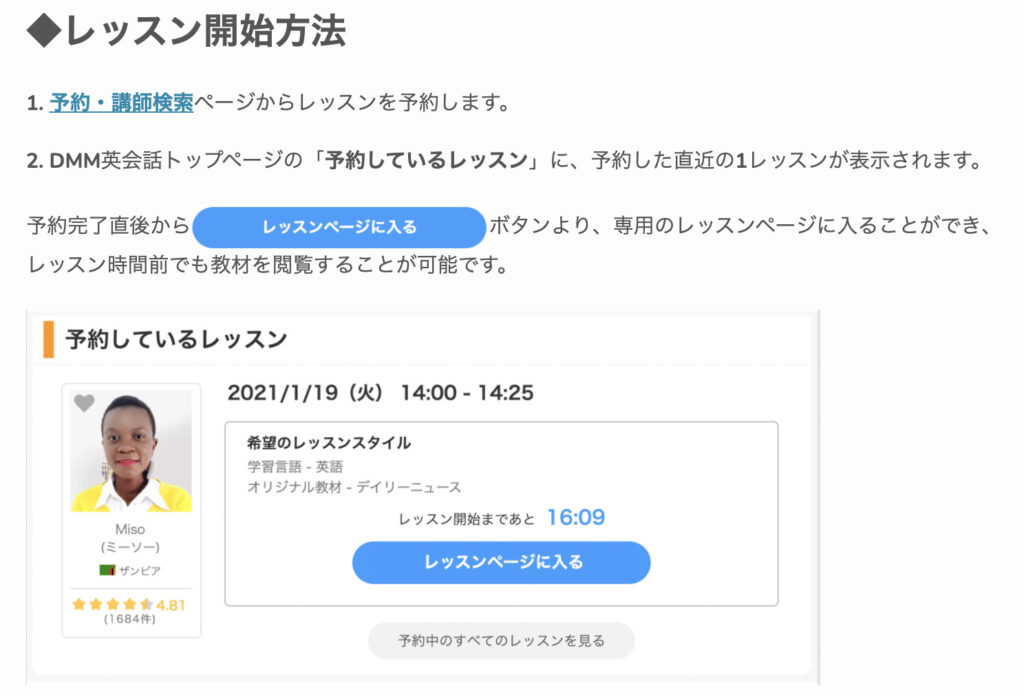Click the inline レッスンページに入る pill in the paragraph
Screen dimensions: 1024x696
(x=337, y=228)
